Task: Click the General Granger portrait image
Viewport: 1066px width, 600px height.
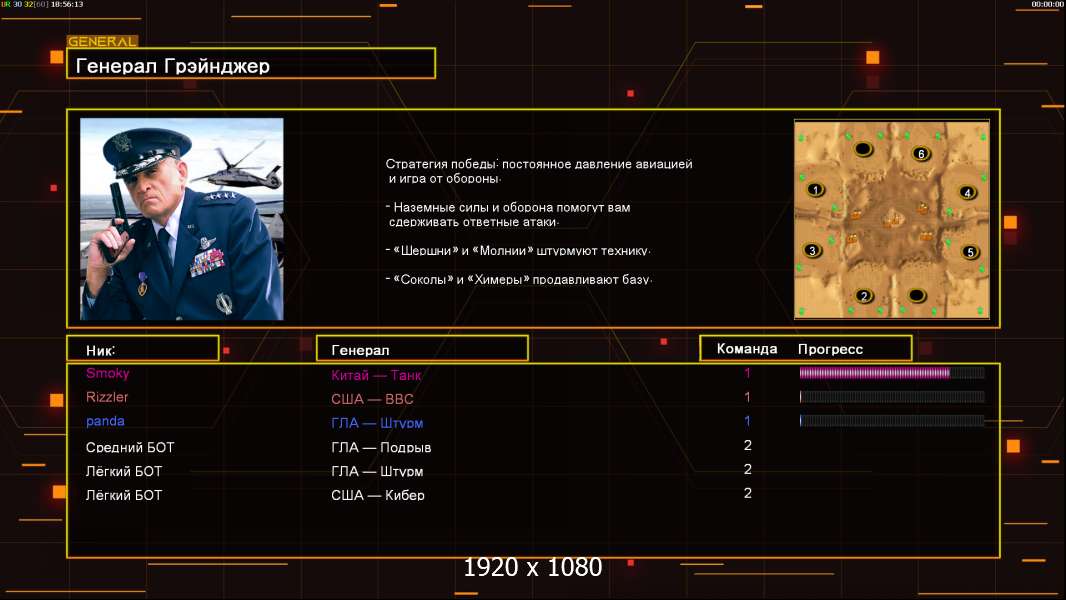Action: 182,219
